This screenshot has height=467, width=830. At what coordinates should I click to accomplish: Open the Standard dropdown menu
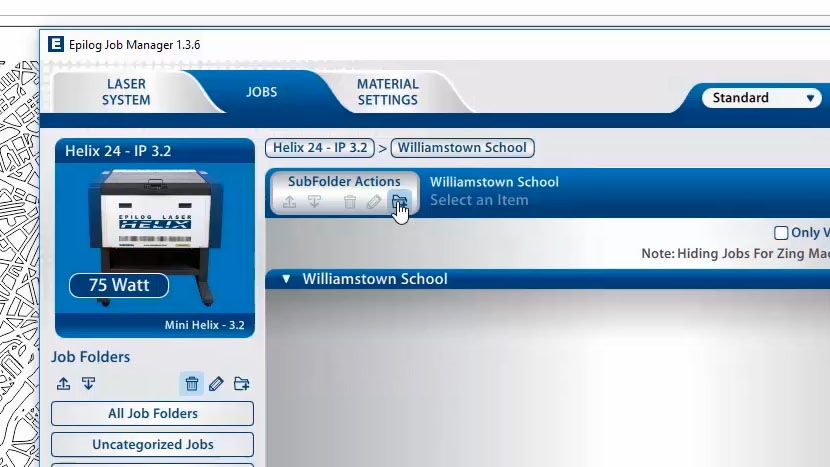[x=762, y=98]
